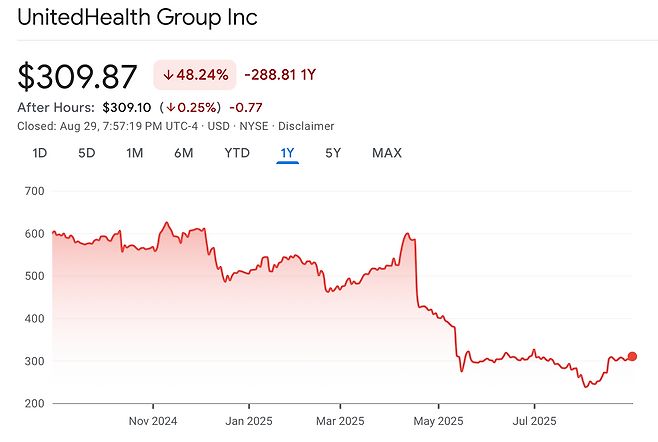View the 5Y chart range
658x442 pixels.
(333, 153)
